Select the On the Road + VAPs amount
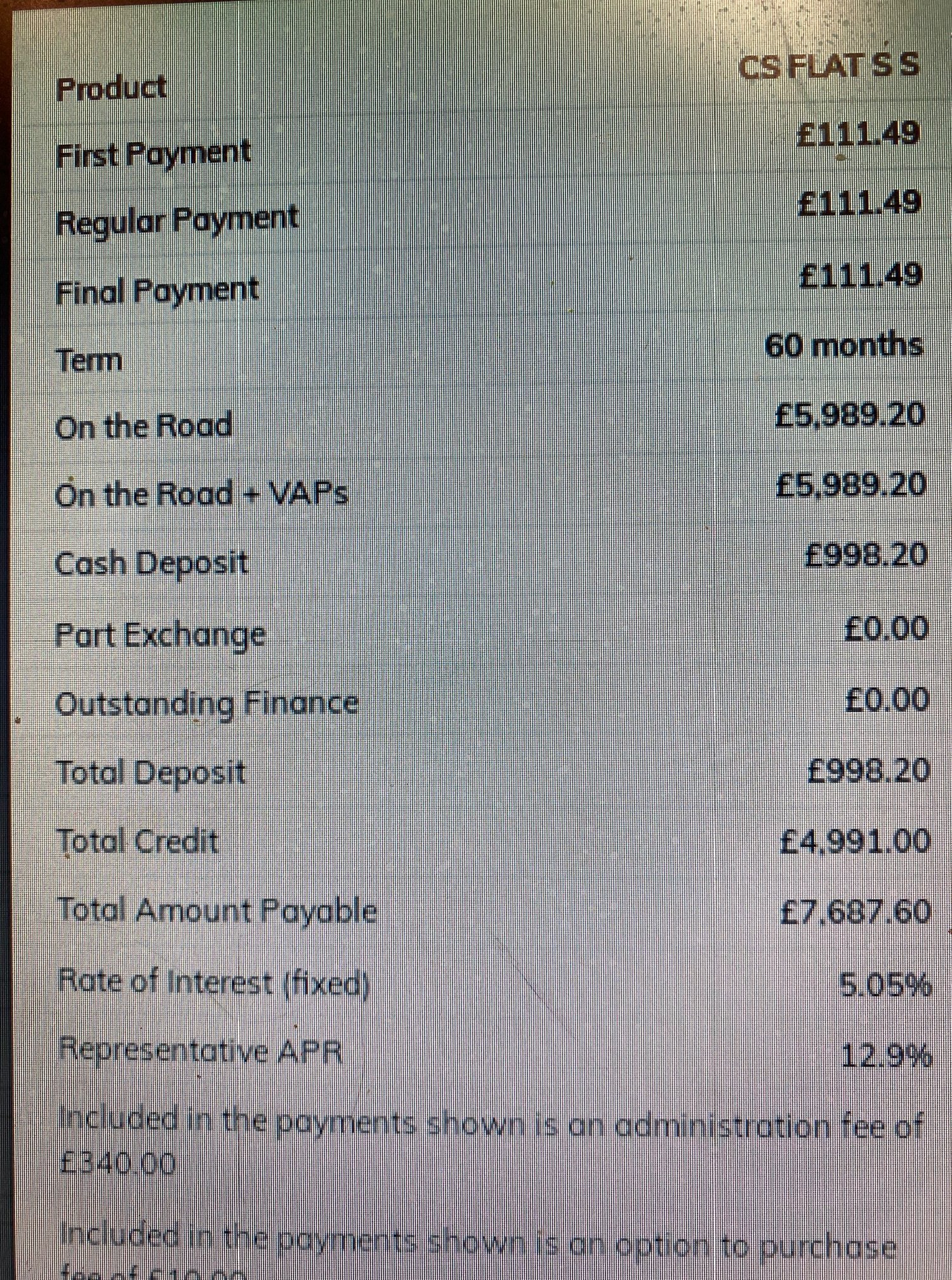Viewport: 952px width, 1280px height. pos(851,485)
